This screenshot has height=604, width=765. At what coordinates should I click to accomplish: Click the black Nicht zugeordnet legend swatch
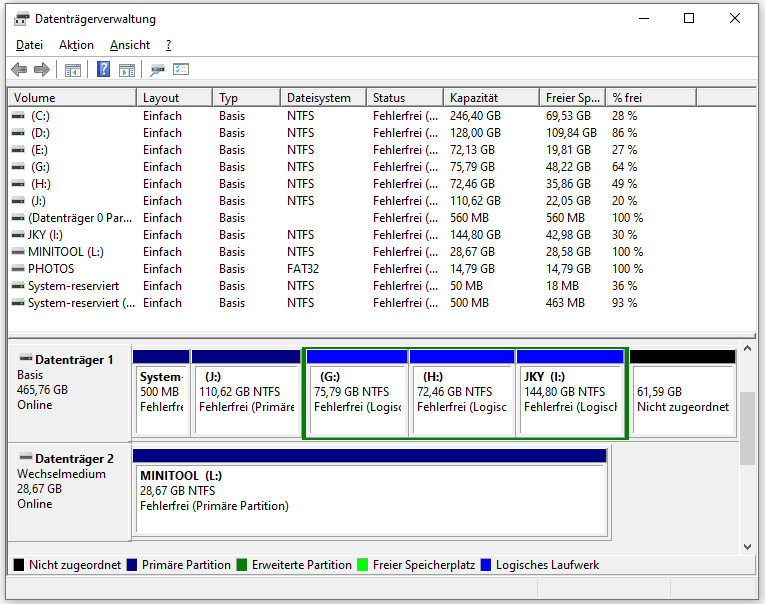(19, 565)
